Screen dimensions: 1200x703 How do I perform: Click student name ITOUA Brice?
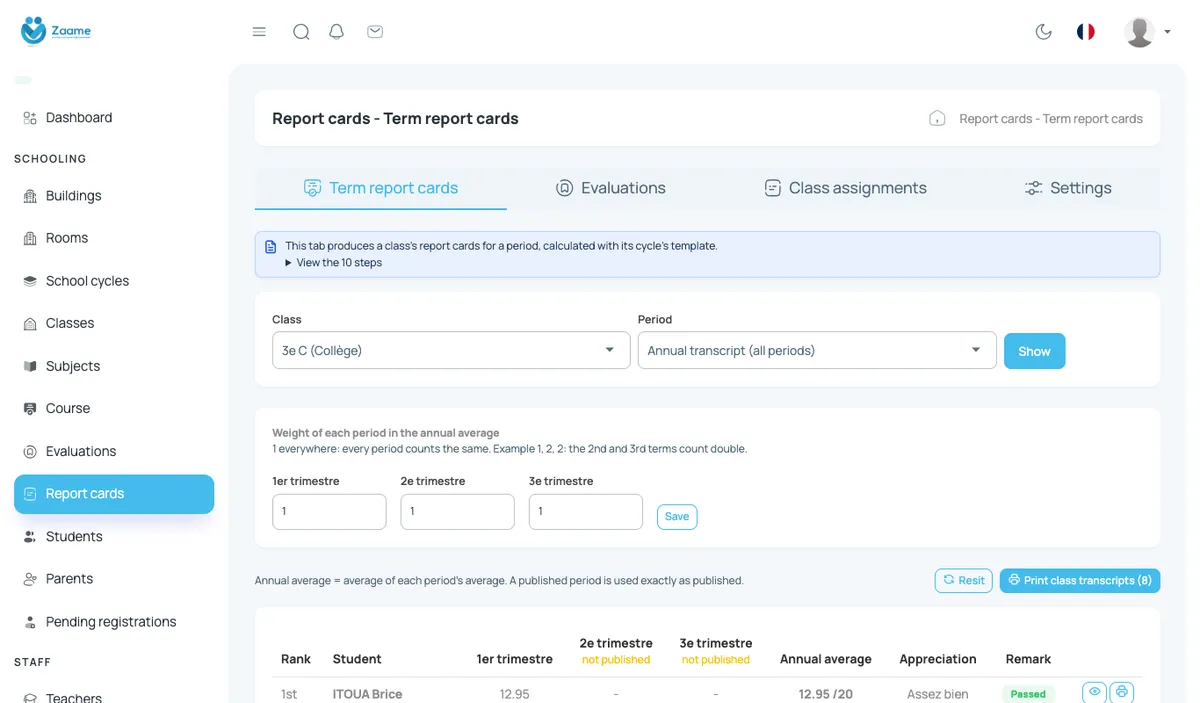click(x=367, y=694)
